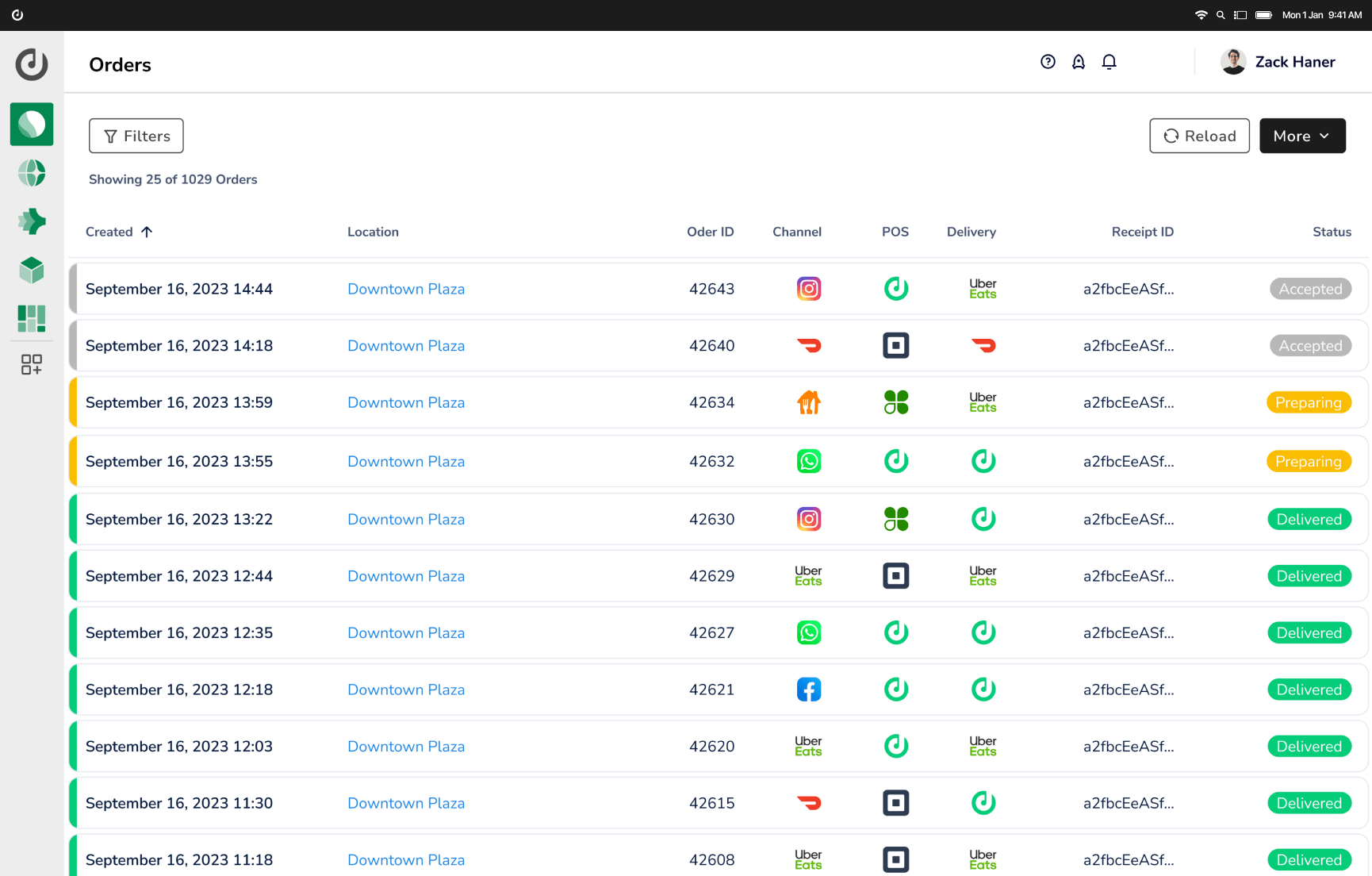Click the Clover POS icon for order 42630

(x=896, y=519)
